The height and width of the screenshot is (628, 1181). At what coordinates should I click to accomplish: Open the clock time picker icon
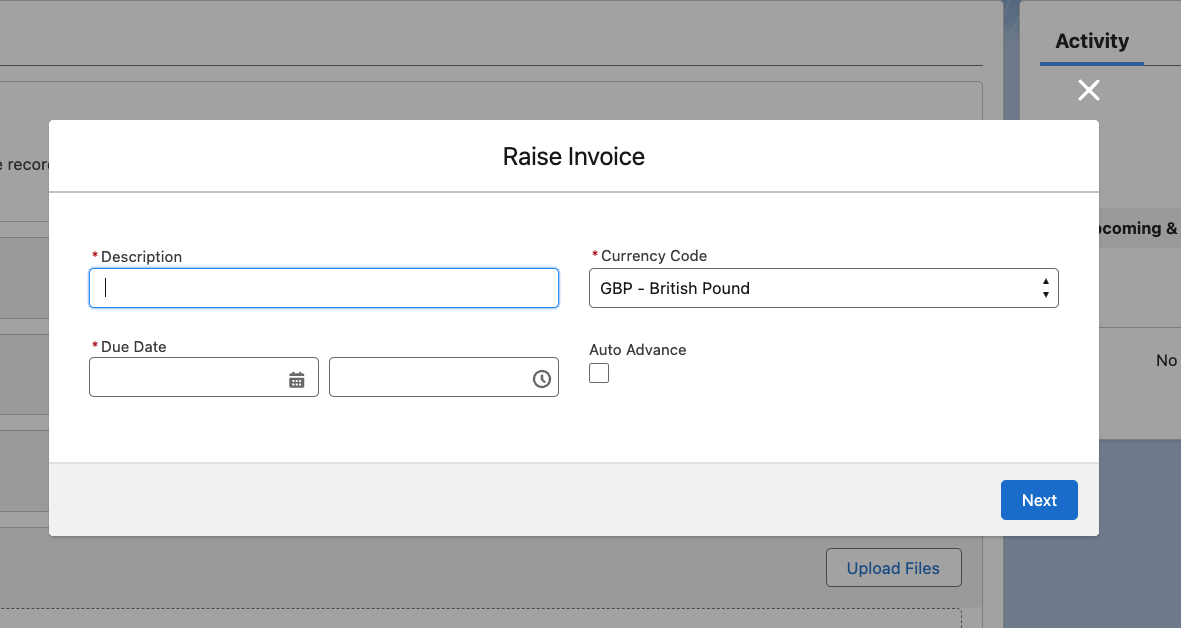pos(541,379)
